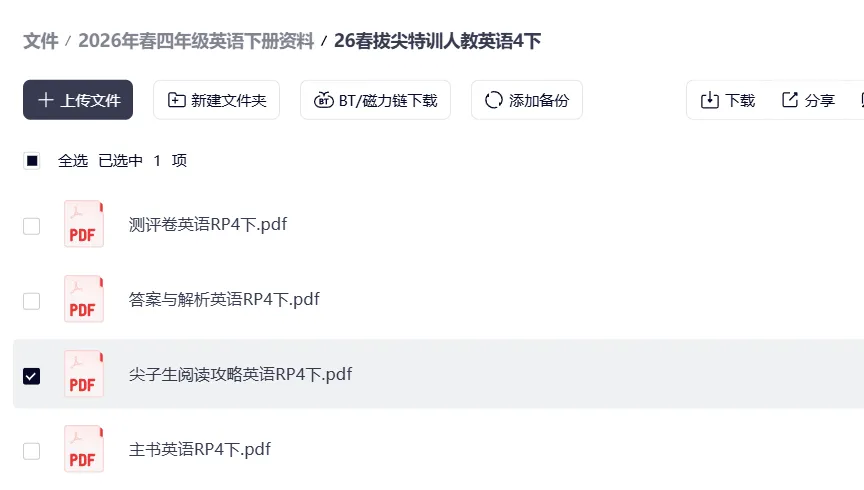The image size is (864, 490).
Task: Check the box for 答案与解析英语RP4下.pdf
Action: (x=32, y=301)
